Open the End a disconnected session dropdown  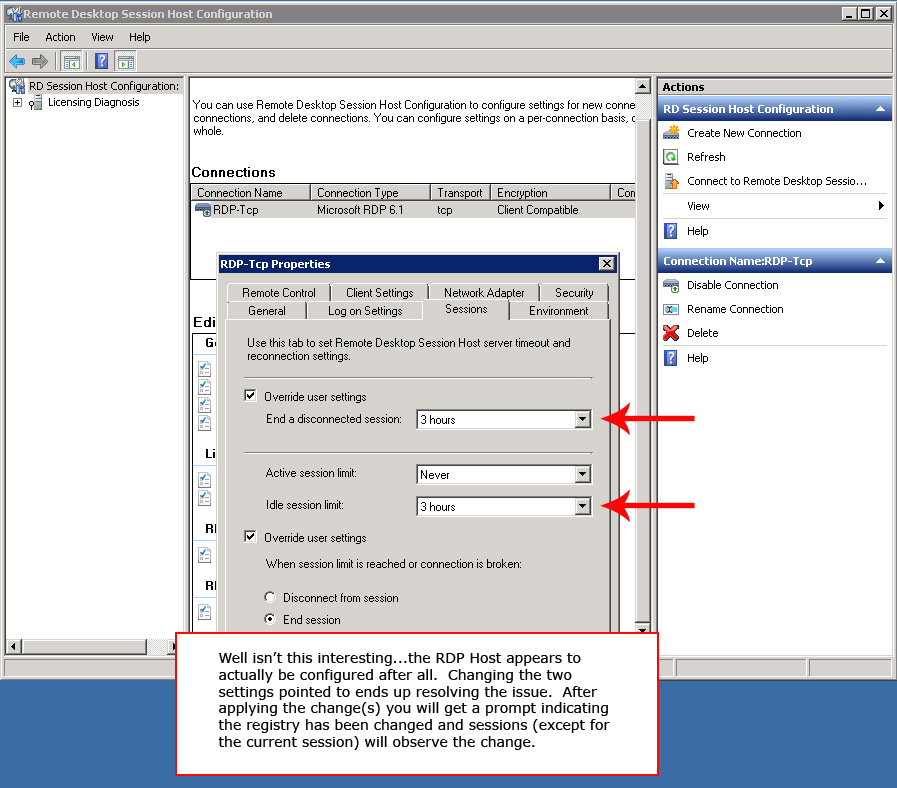(x=582, y=419)
